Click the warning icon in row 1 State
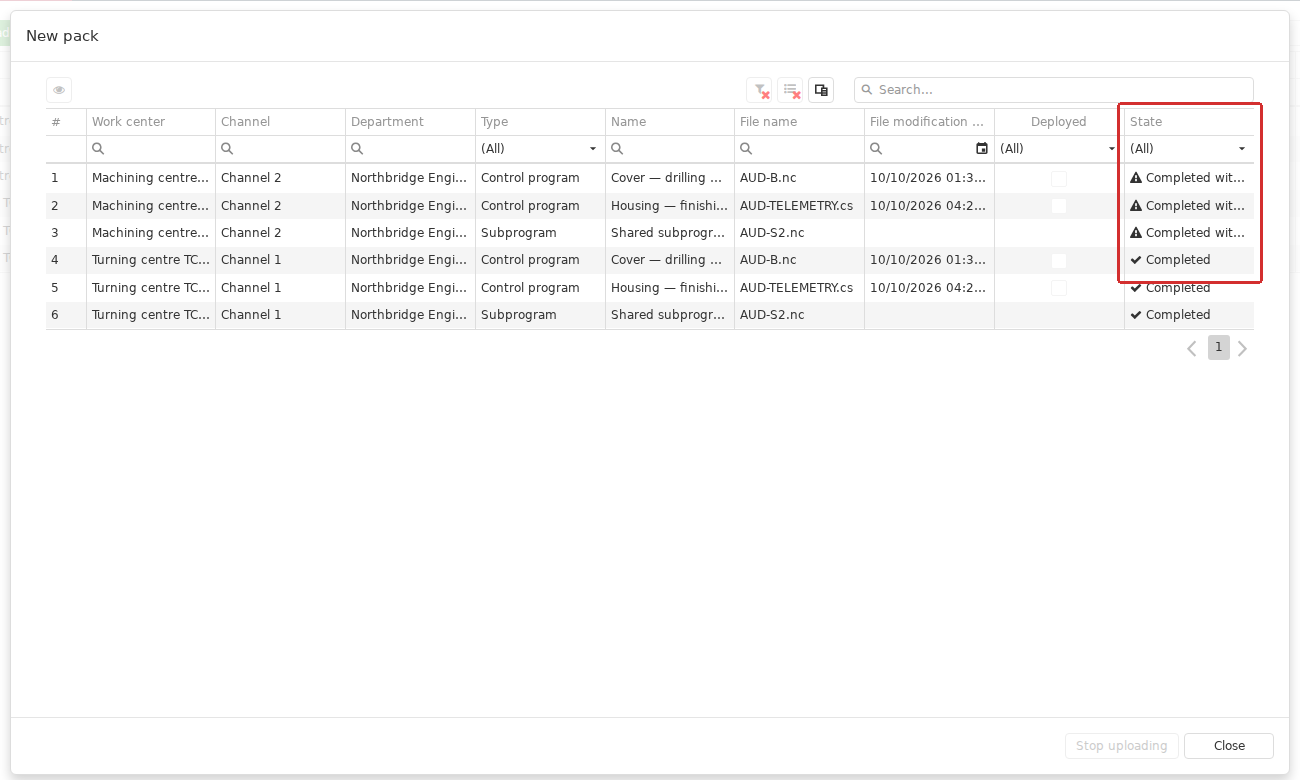Image resolution: width=1300 pixels, height=780 pixels. coord(1136,178)
